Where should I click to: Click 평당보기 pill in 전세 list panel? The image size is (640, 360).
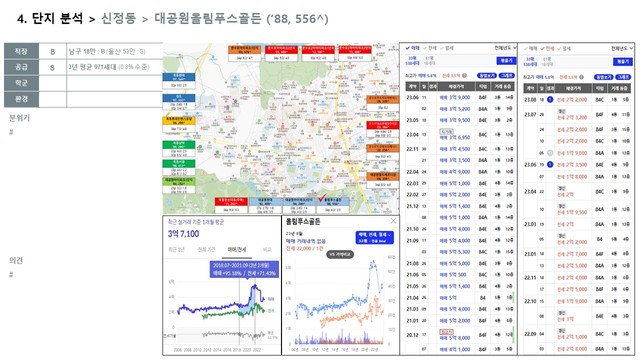(603, 77)
